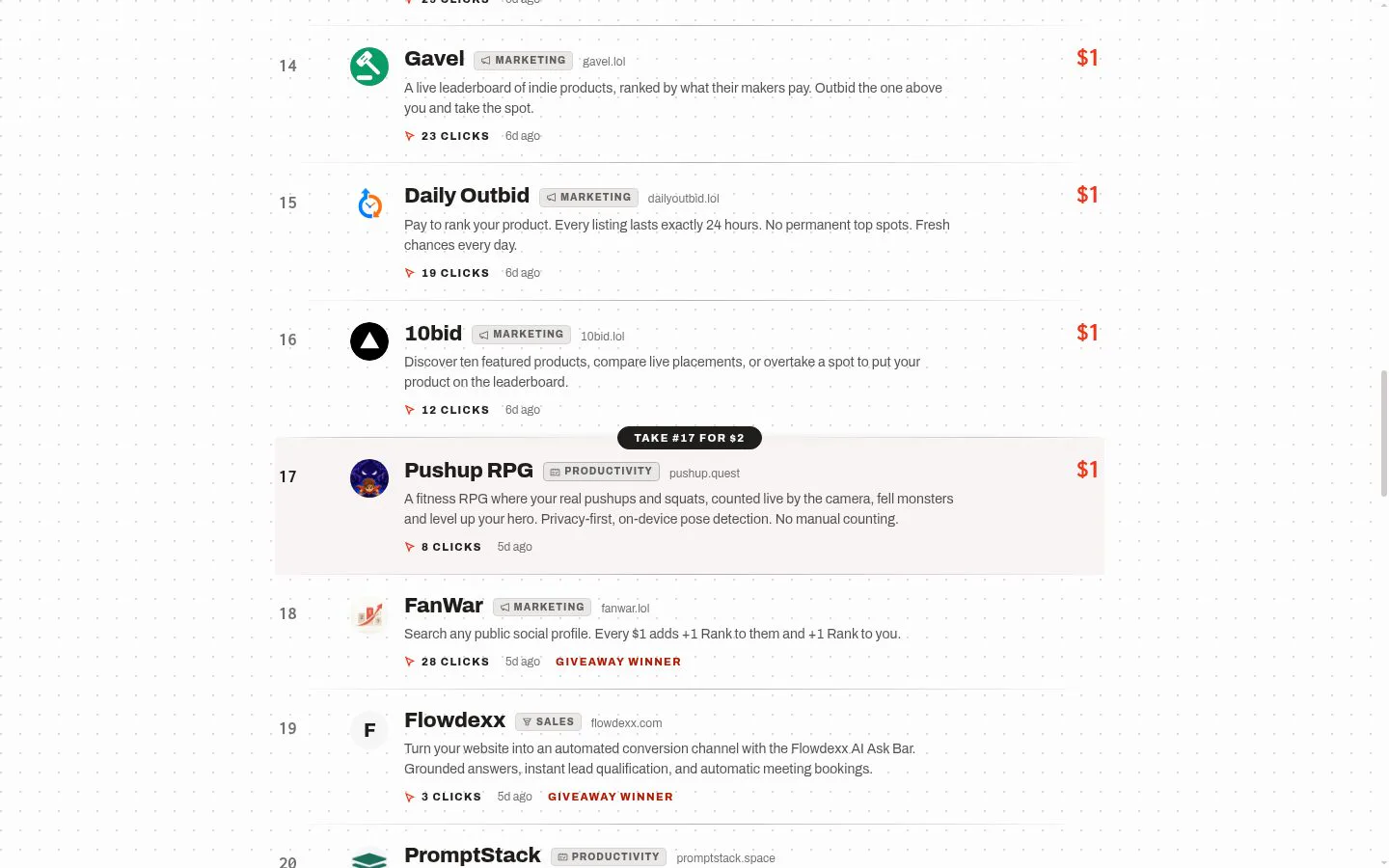The height and width of the screenshot is (868, 1389).
Task: Open the Daily Outbid clock logo
Action: (369, 203)
